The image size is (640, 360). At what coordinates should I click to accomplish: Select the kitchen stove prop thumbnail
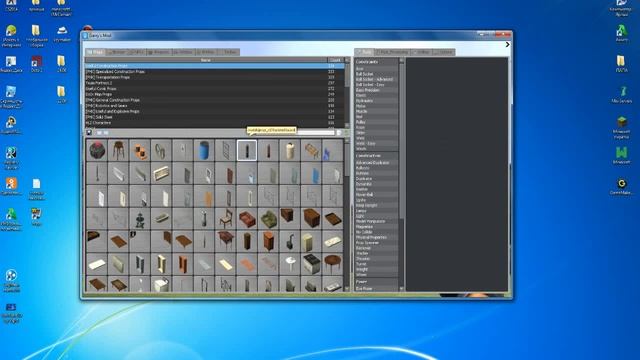(x=311, y=264)
